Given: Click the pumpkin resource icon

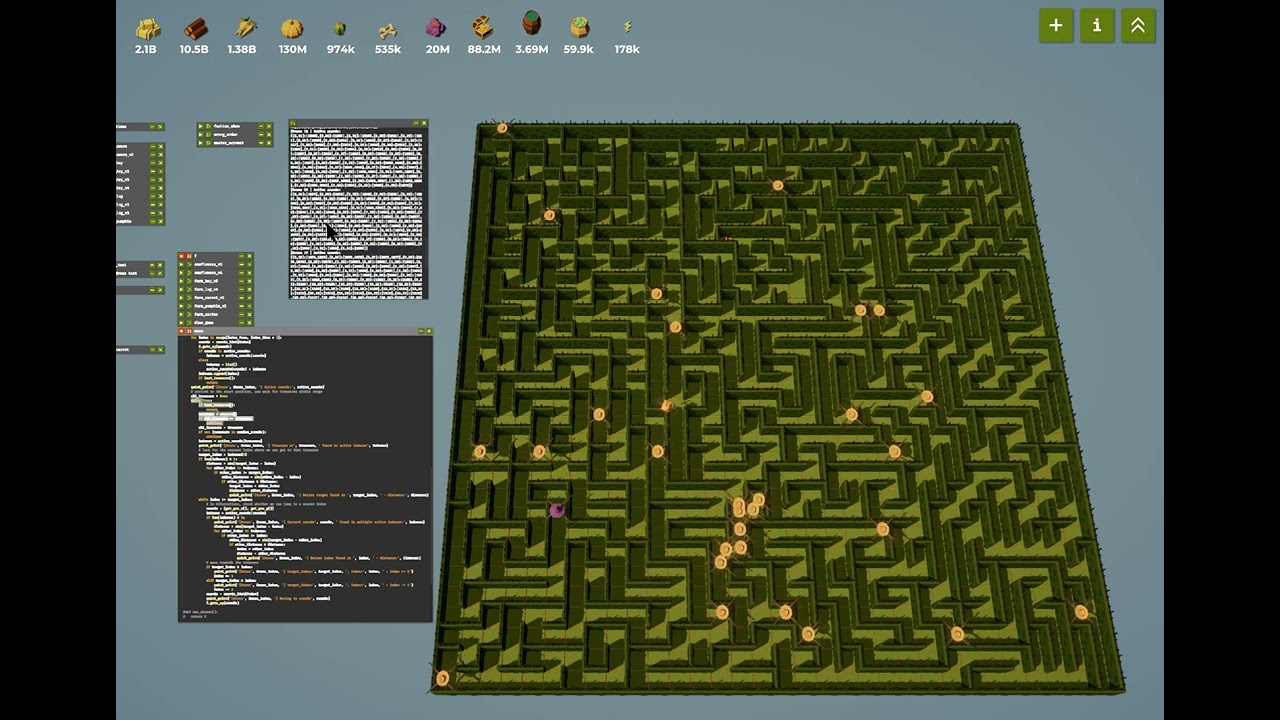Looking at the screenshot, I should 292,28.
